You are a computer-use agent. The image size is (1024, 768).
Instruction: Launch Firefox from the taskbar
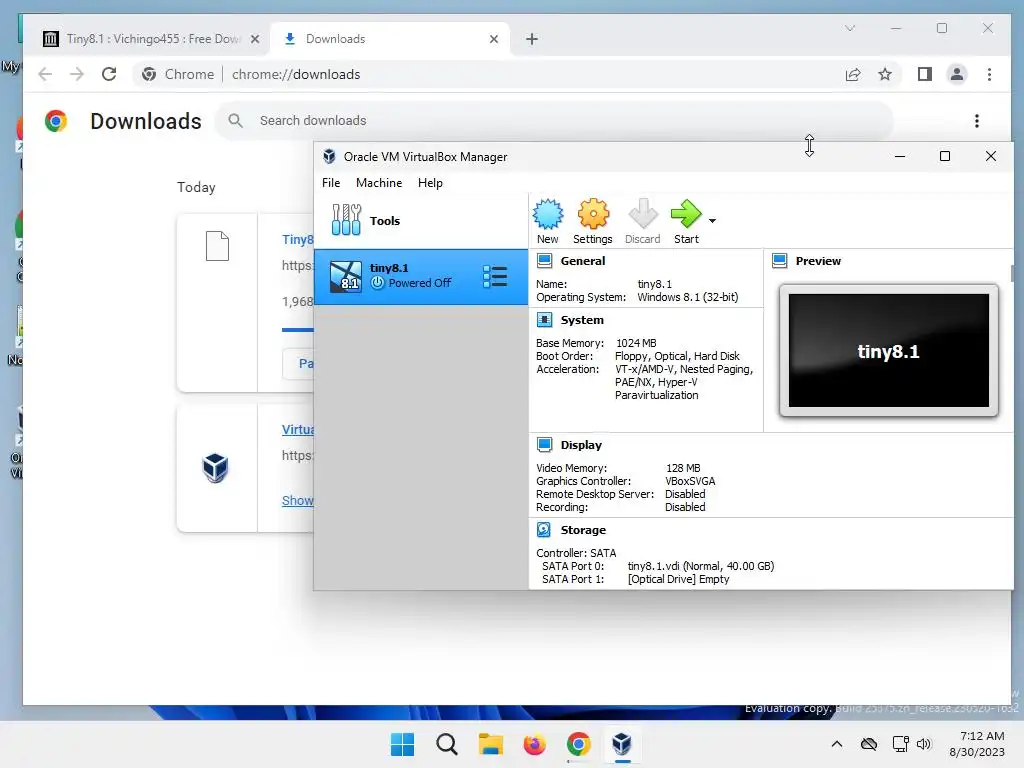534,744
